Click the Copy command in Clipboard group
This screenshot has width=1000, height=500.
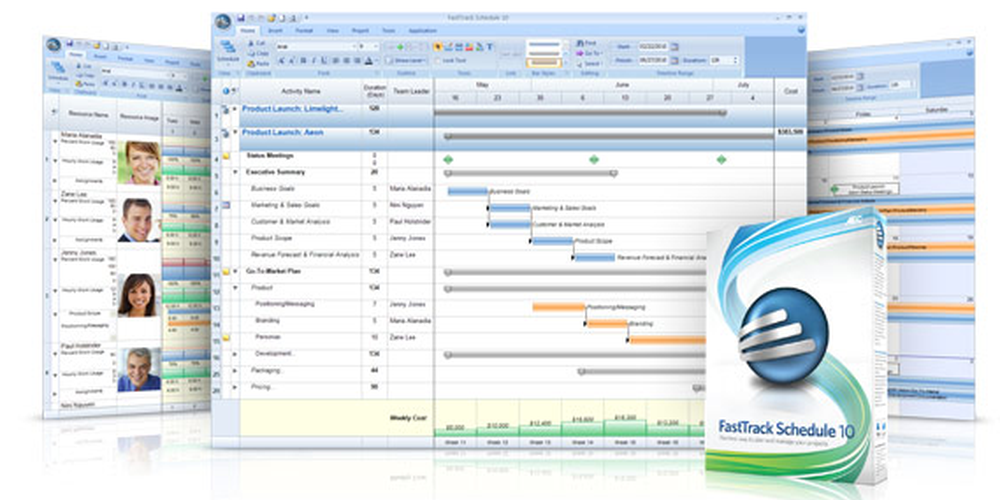[x=258, y=54]
